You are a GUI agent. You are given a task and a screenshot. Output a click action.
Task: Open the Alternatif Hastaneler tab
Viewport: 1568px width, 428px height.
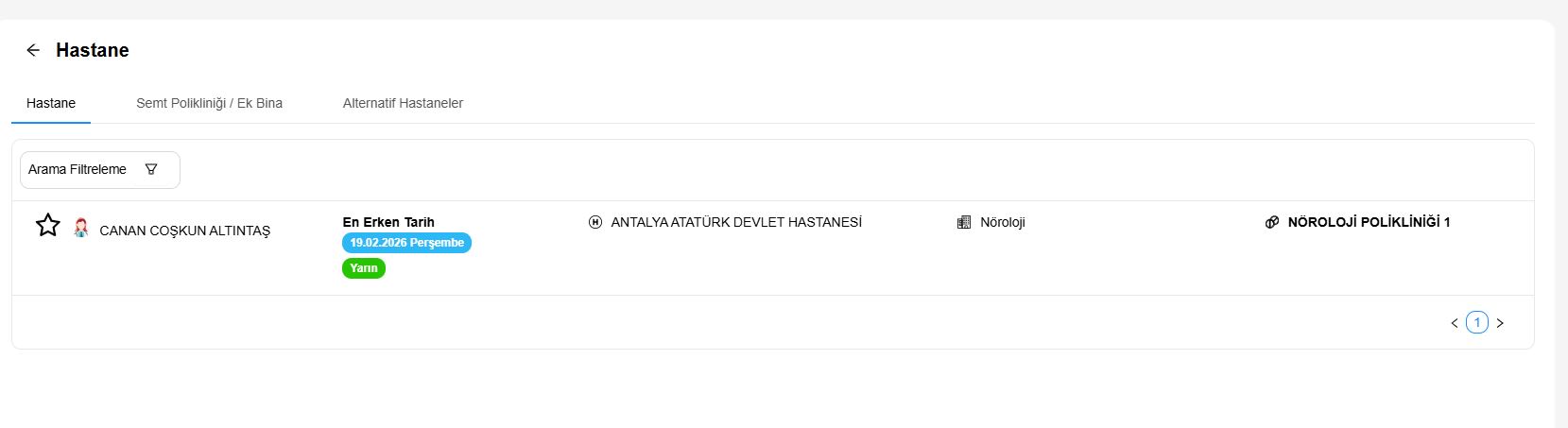403,103
